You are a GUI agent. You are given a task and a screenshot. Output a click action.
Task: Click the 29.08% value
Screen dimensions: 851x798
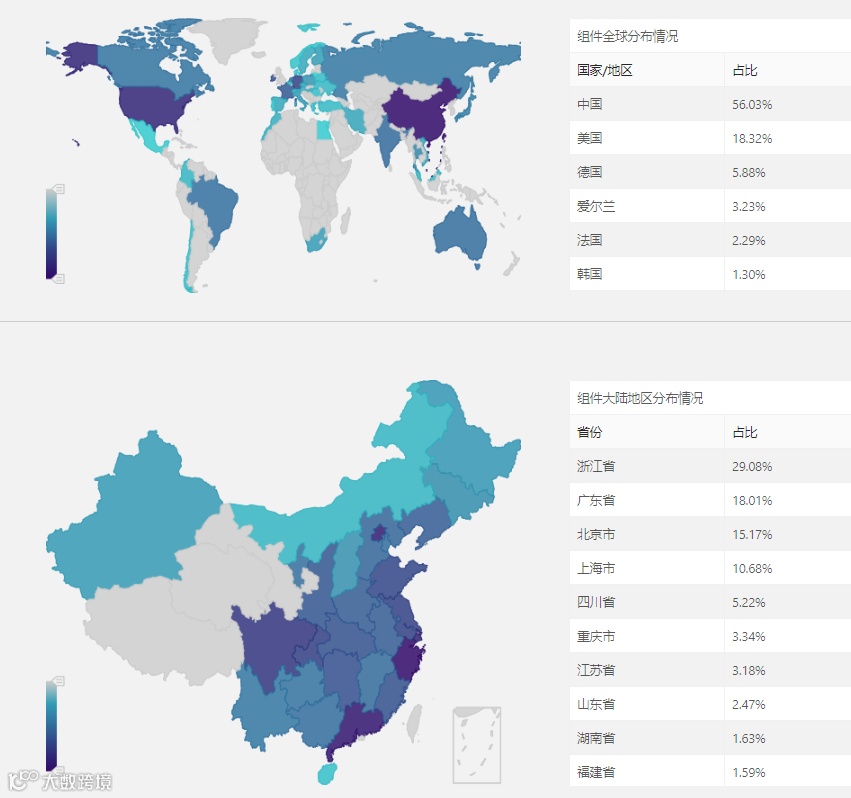(x=752, y=466)
